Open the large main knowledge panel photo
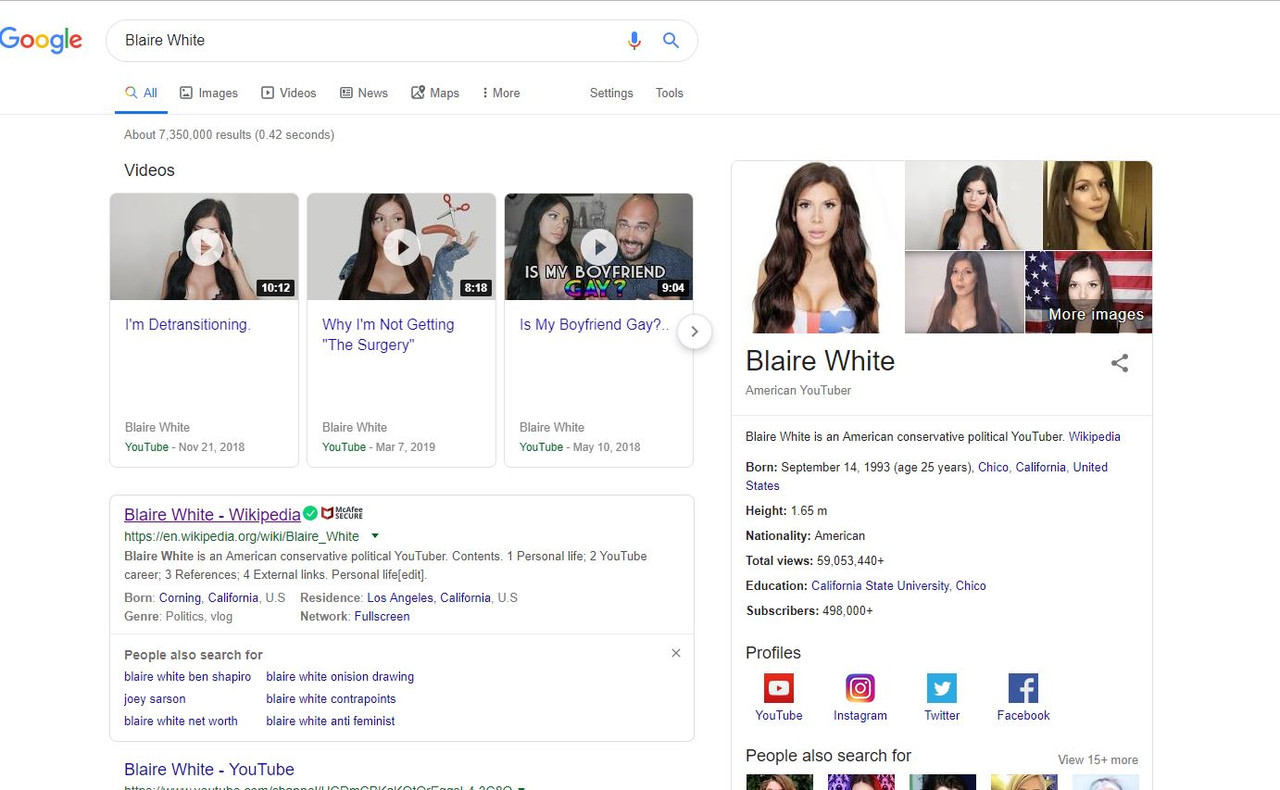The height and width of the screenshot is (790, 1280). (817, 247)
